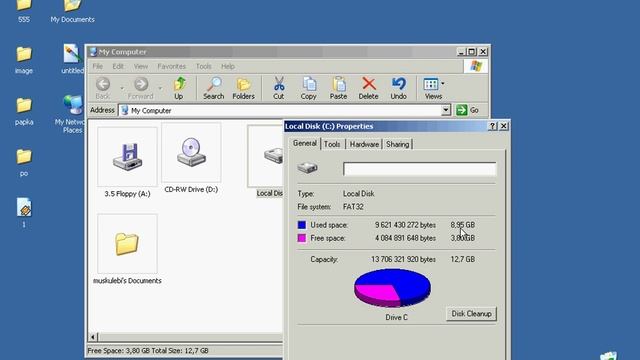
Task: Click the horizontal scrollbar left arrow
Action: tap(93, 337)
